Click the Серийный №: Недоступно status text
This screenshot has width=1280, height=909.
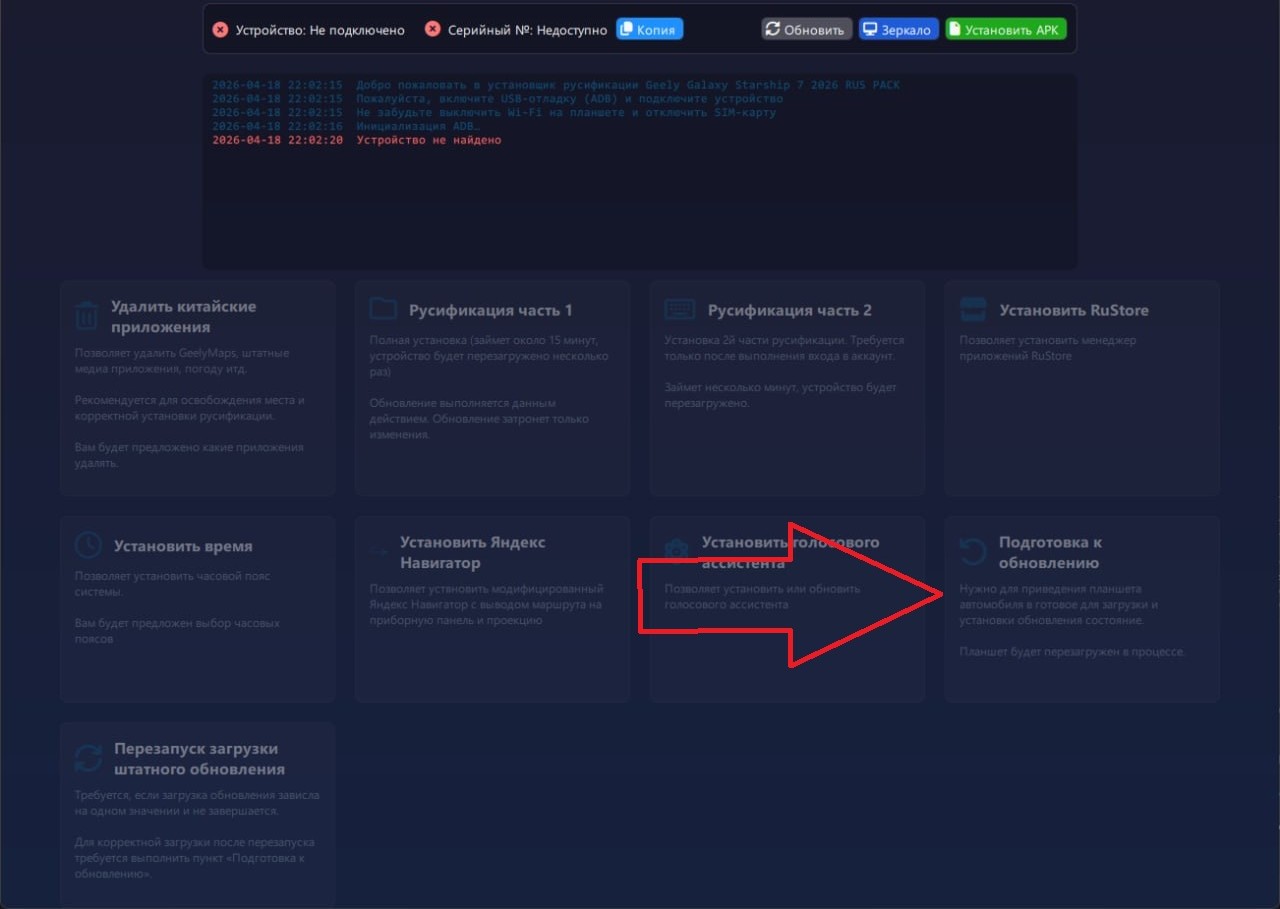pyautogui.click(x=527, y=30)
